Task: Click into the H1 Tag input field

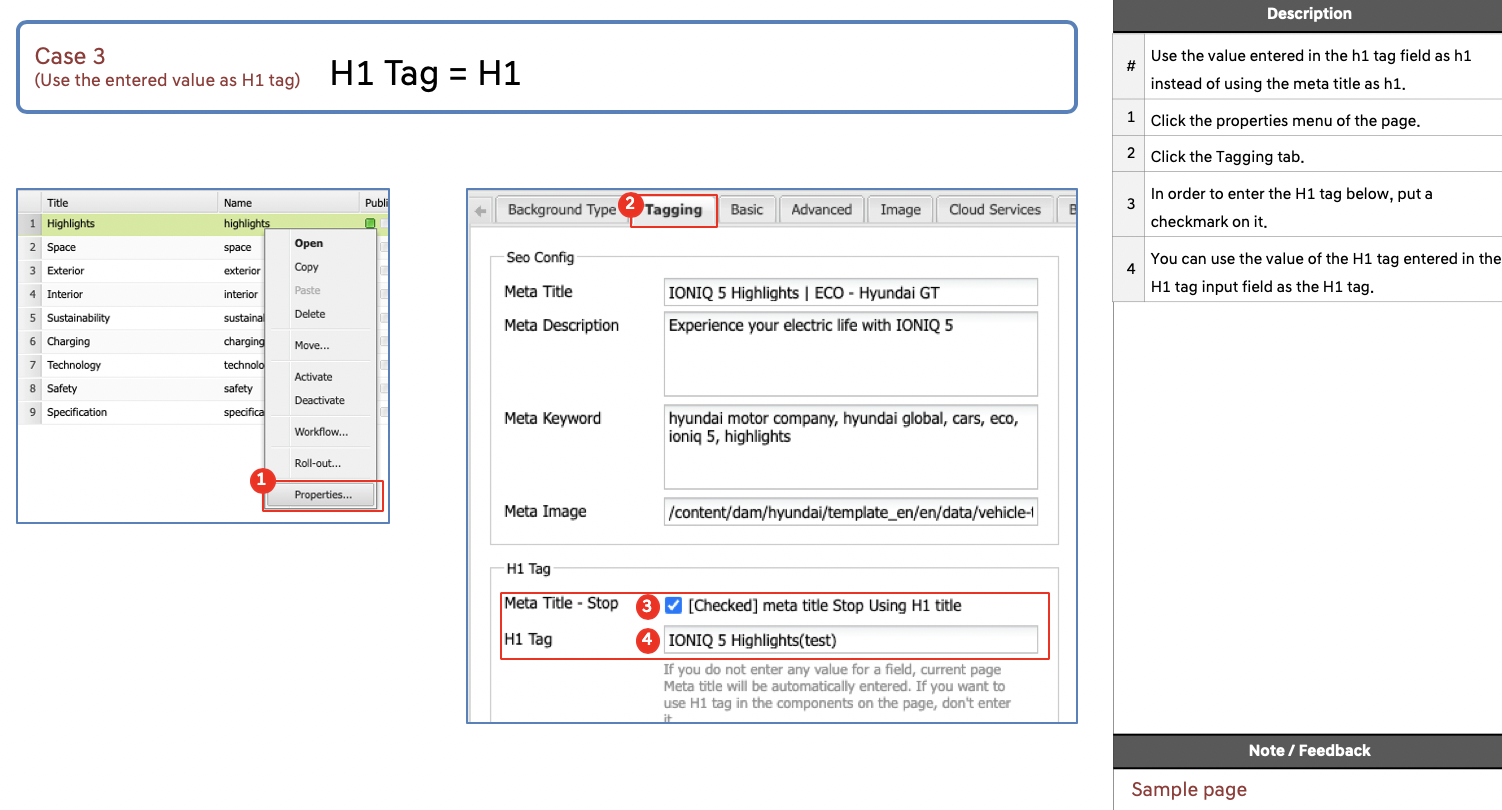Action: pos(850,640)
